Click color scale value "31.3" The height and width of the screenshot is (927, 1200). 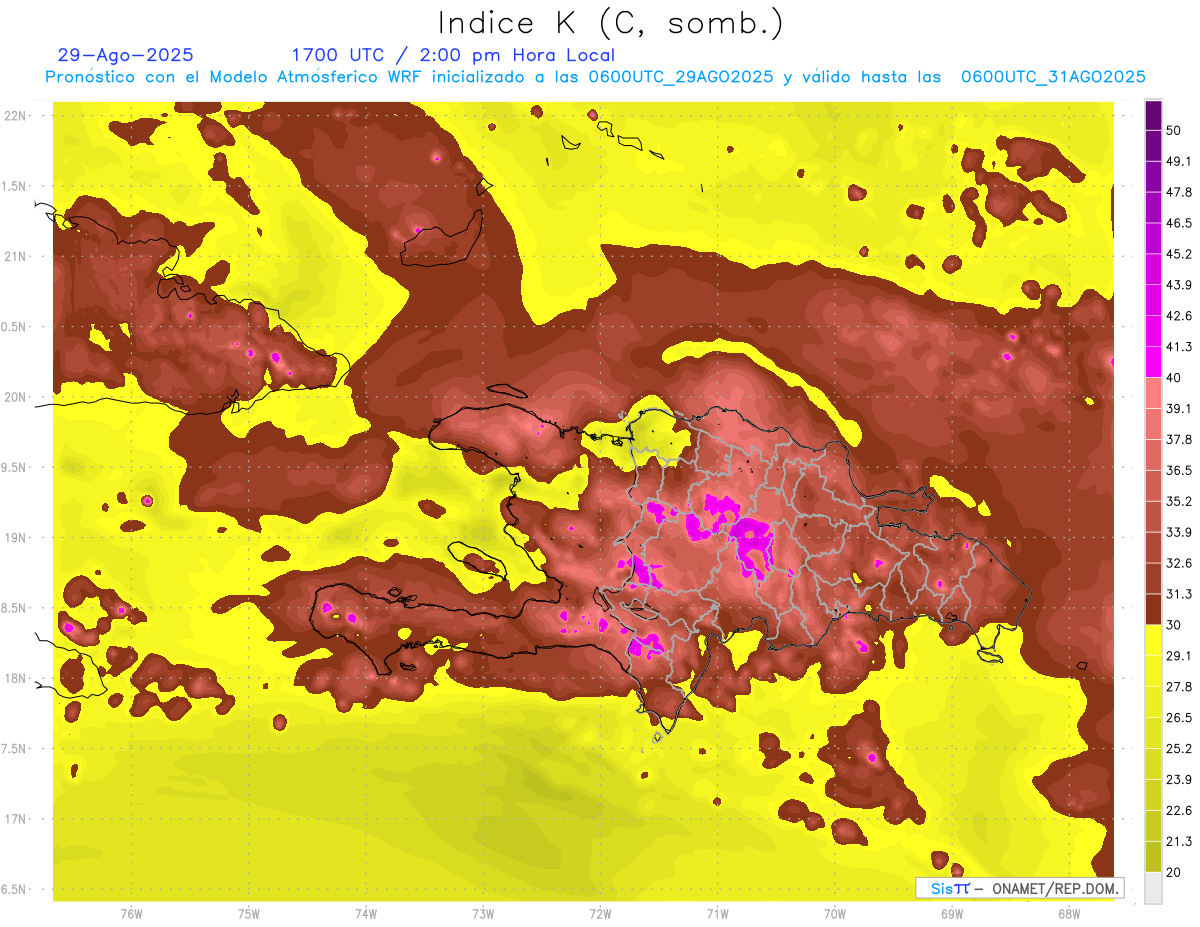tap(1178, 594)
